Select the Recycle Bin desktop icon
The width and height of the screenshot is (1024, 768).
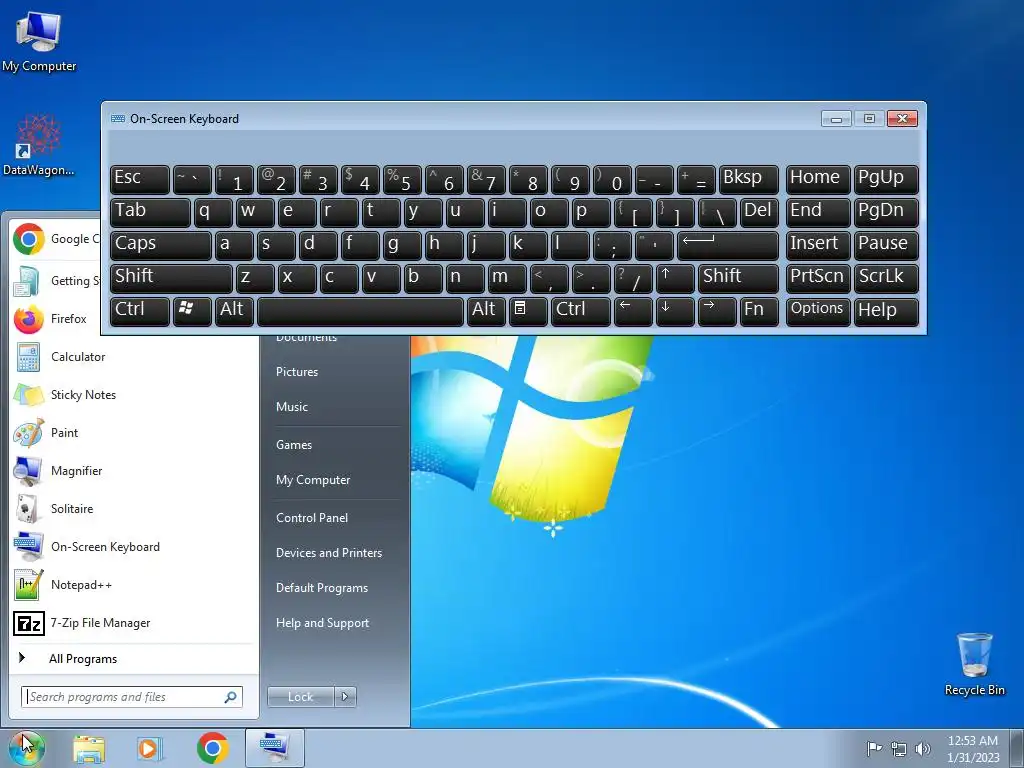click(x=974, y=664)
